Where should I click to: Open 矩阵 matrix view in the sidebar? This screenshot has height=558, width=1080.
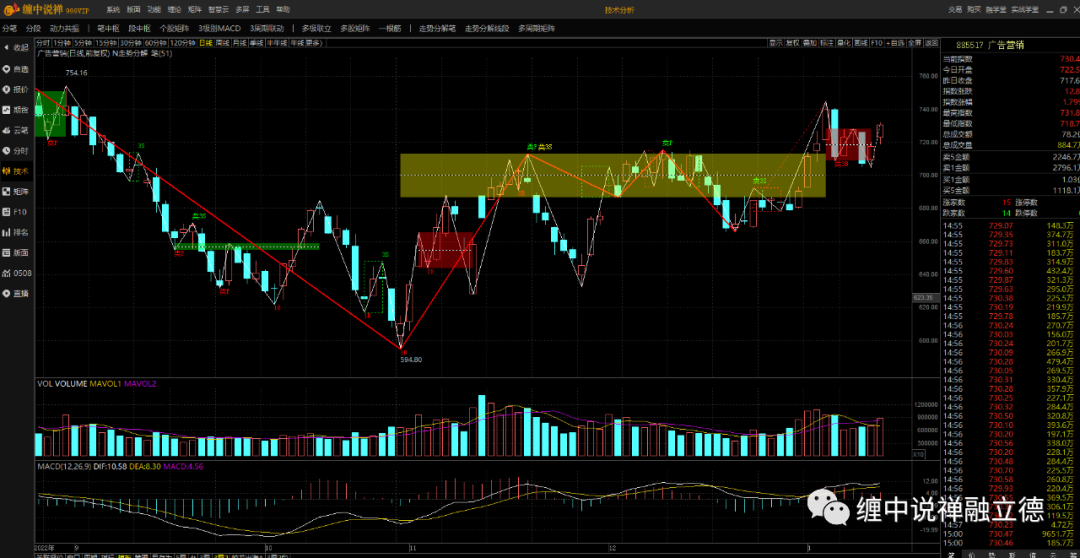click(17, 191)
